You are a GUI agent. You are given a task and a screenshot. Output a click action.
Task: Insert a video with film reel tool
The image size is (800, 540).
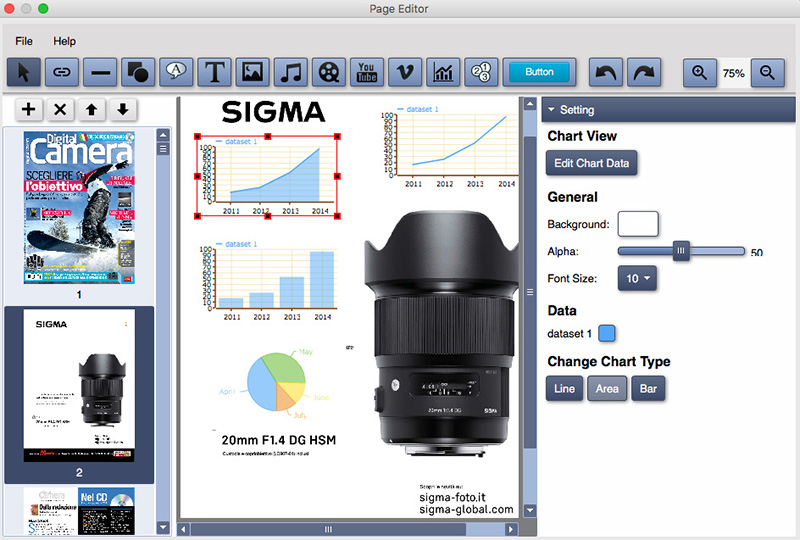pos(329,72)
